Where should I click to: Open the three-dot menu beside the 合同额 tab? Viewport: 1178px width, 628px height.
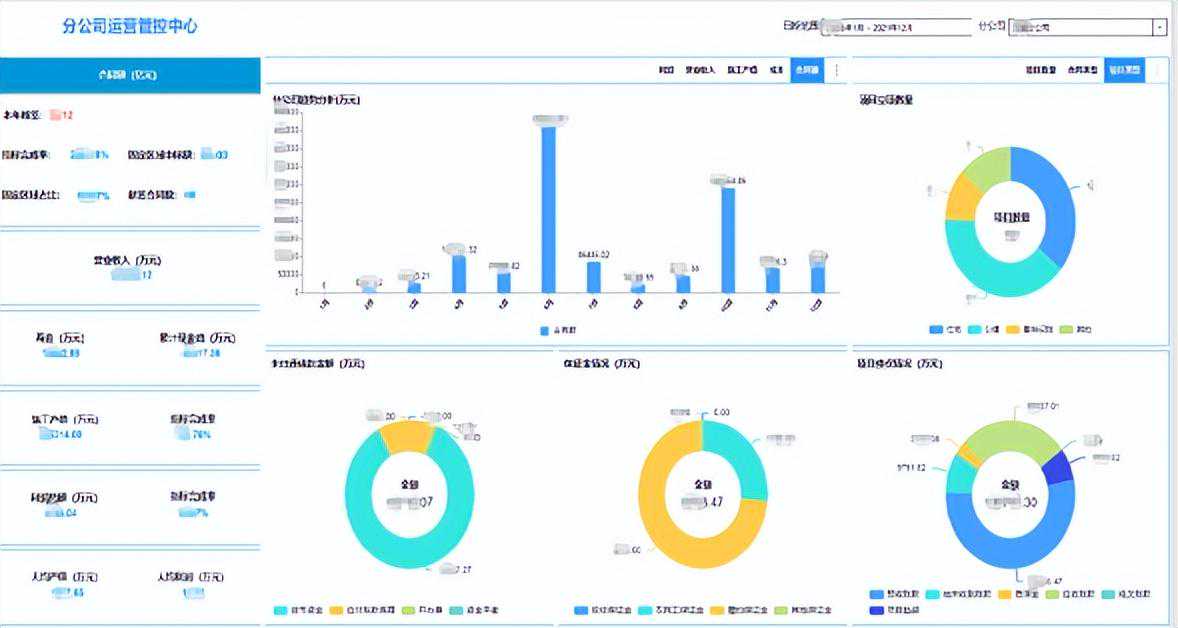tap(837, 71)
